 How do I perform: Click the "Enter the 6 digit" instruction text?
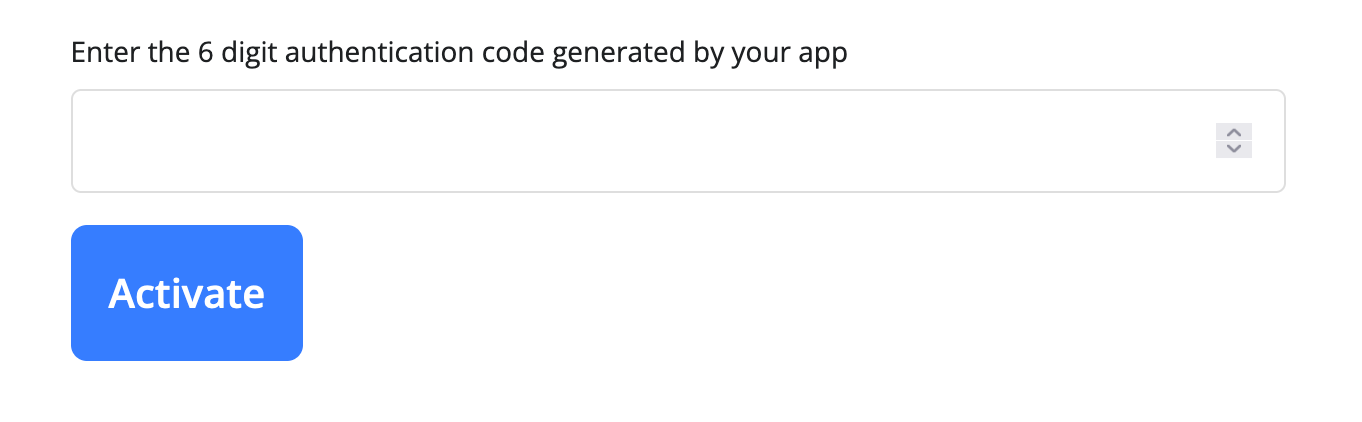pos(459,52)
